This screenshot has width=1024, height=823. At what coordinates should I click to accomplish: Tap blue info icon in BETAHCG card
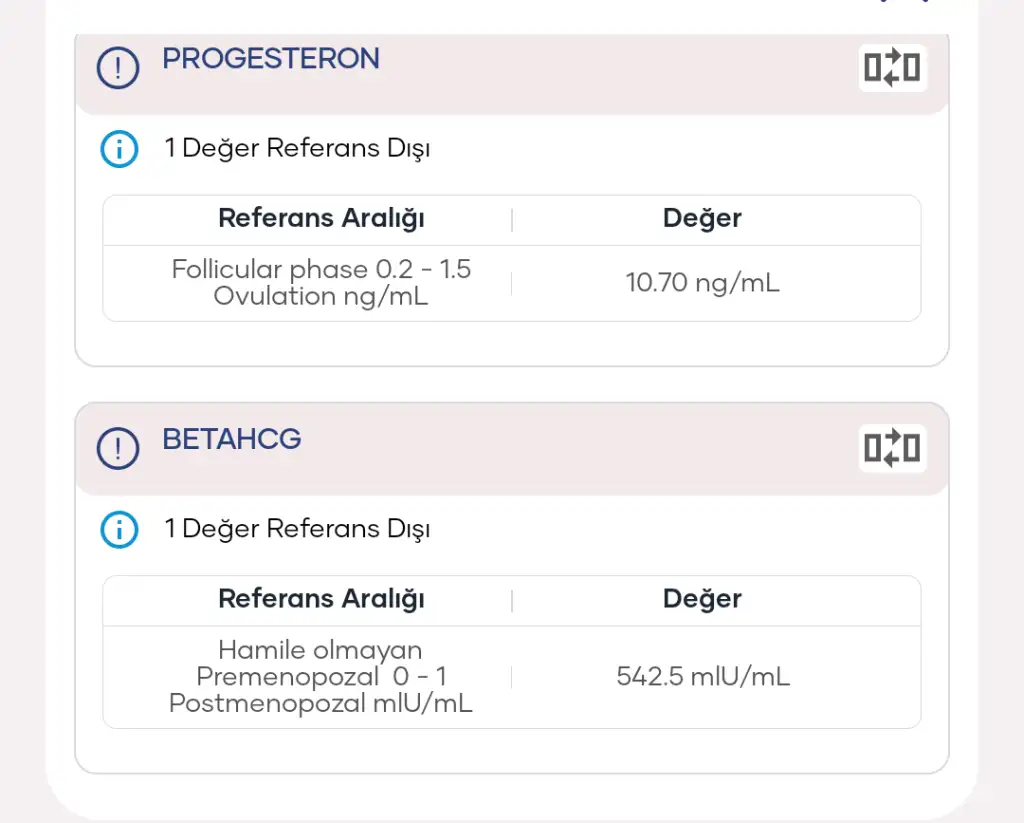[x=119, y=530]
